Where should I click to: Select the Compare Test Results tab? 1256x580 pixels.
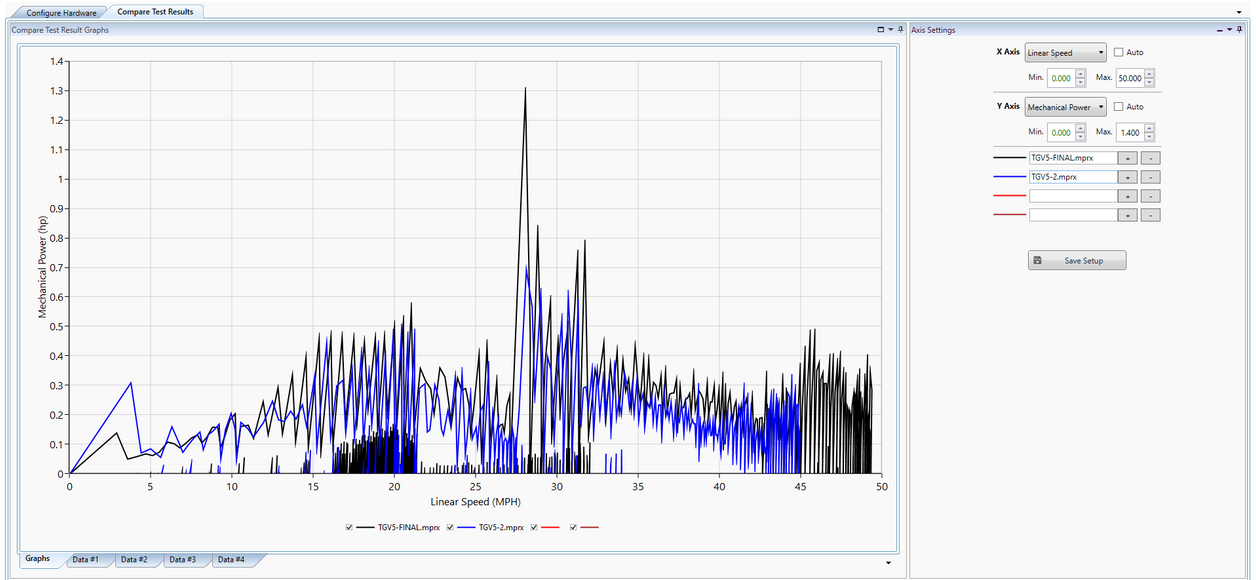[x=155, y=11]
